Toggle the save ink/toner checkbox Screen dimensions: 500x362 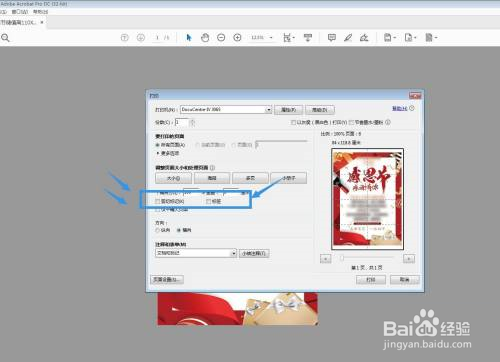(x=351, y=123)
